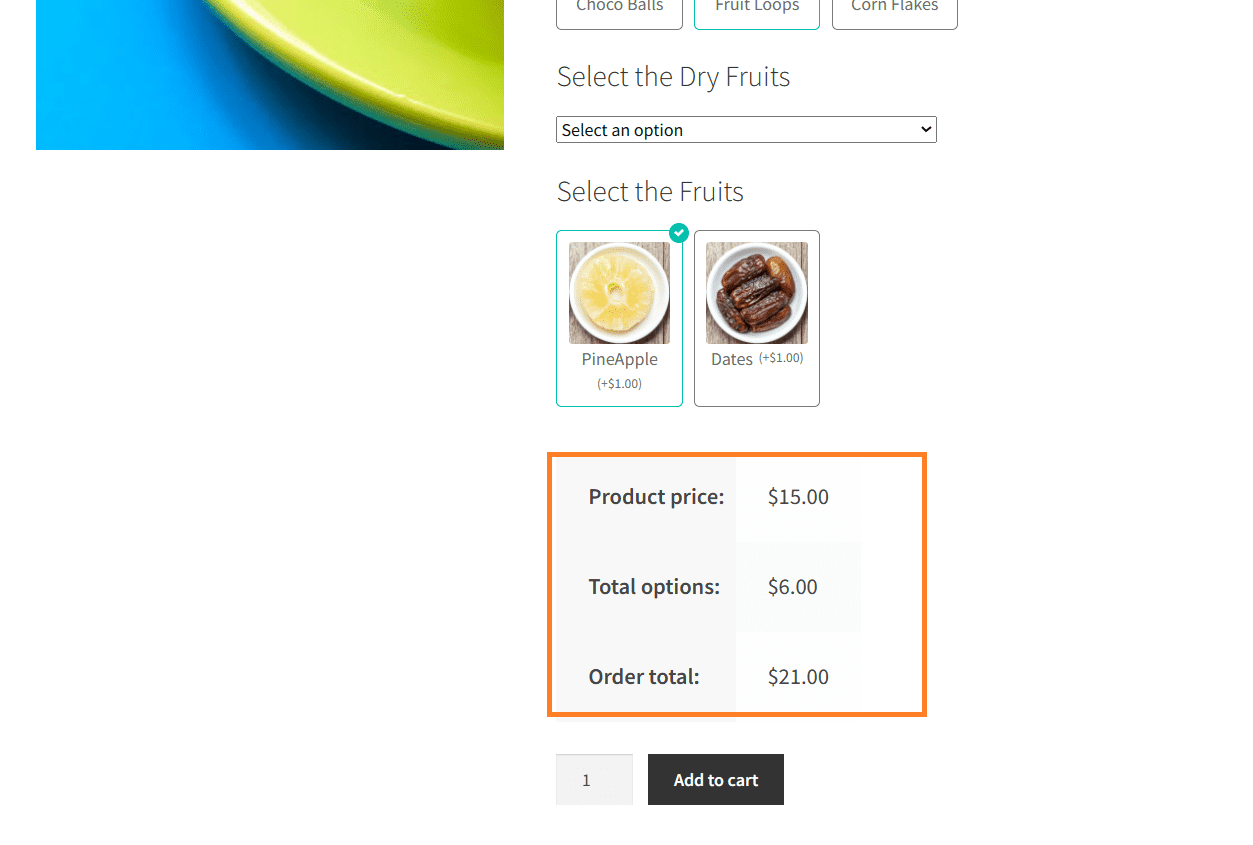The height and width of the screenshot is (845, 1253).
Task: Select the Dates fruit image
Action: 757,293
